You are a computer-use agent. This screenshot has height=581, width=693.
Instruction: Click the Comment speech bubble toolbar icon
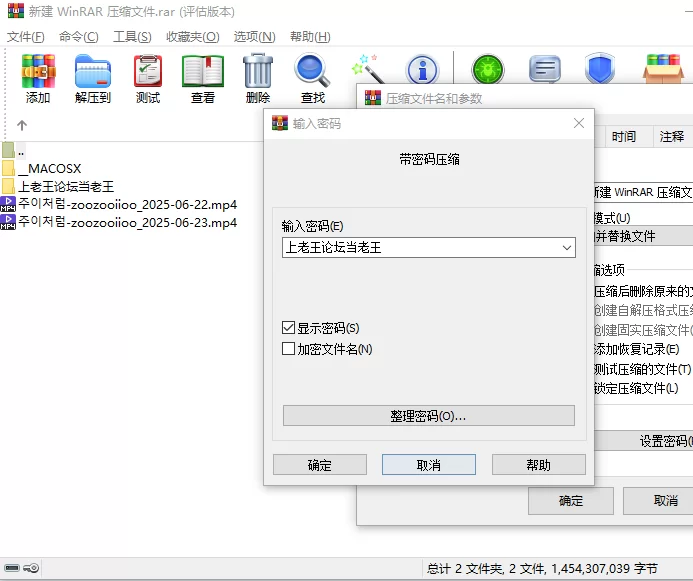pyautogui.click(x=544, y=69)
